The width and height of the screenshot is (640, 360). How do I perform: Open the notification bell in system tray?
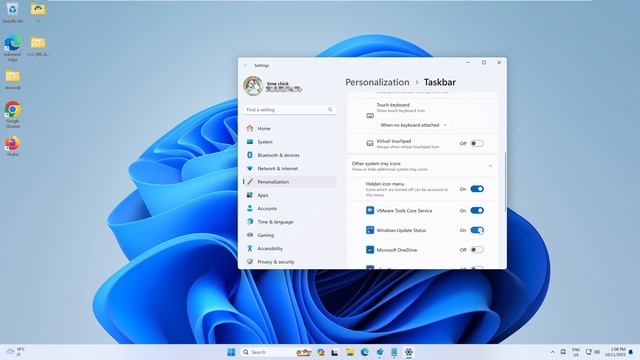pyautogui.click(x=631, y=352)
